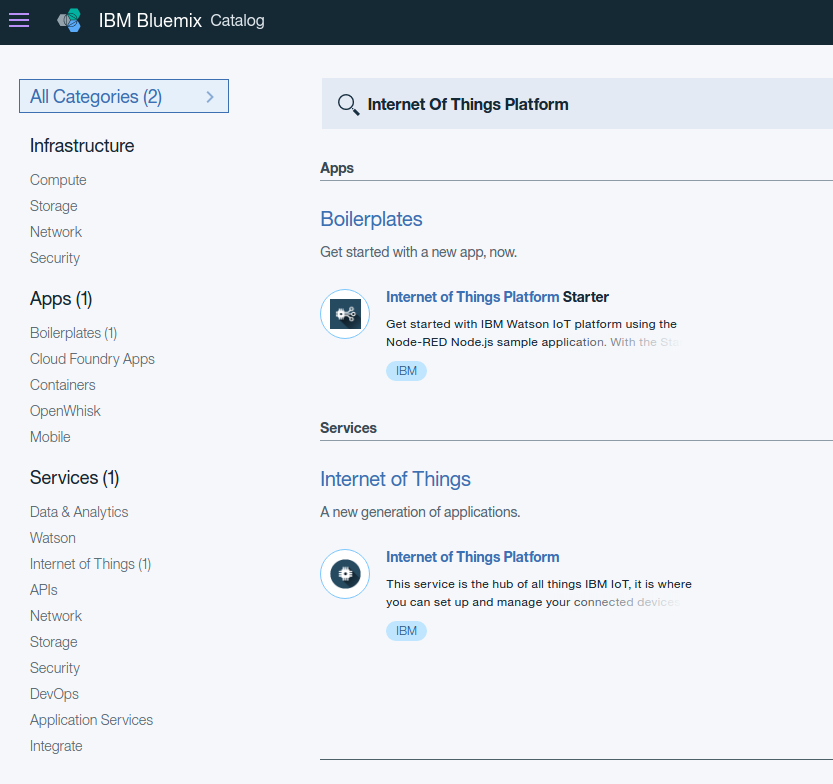The width and height of the screenshot is (833, 784).
Task: Open the Internet of Things Platform service link
Action: coord(472,557)
